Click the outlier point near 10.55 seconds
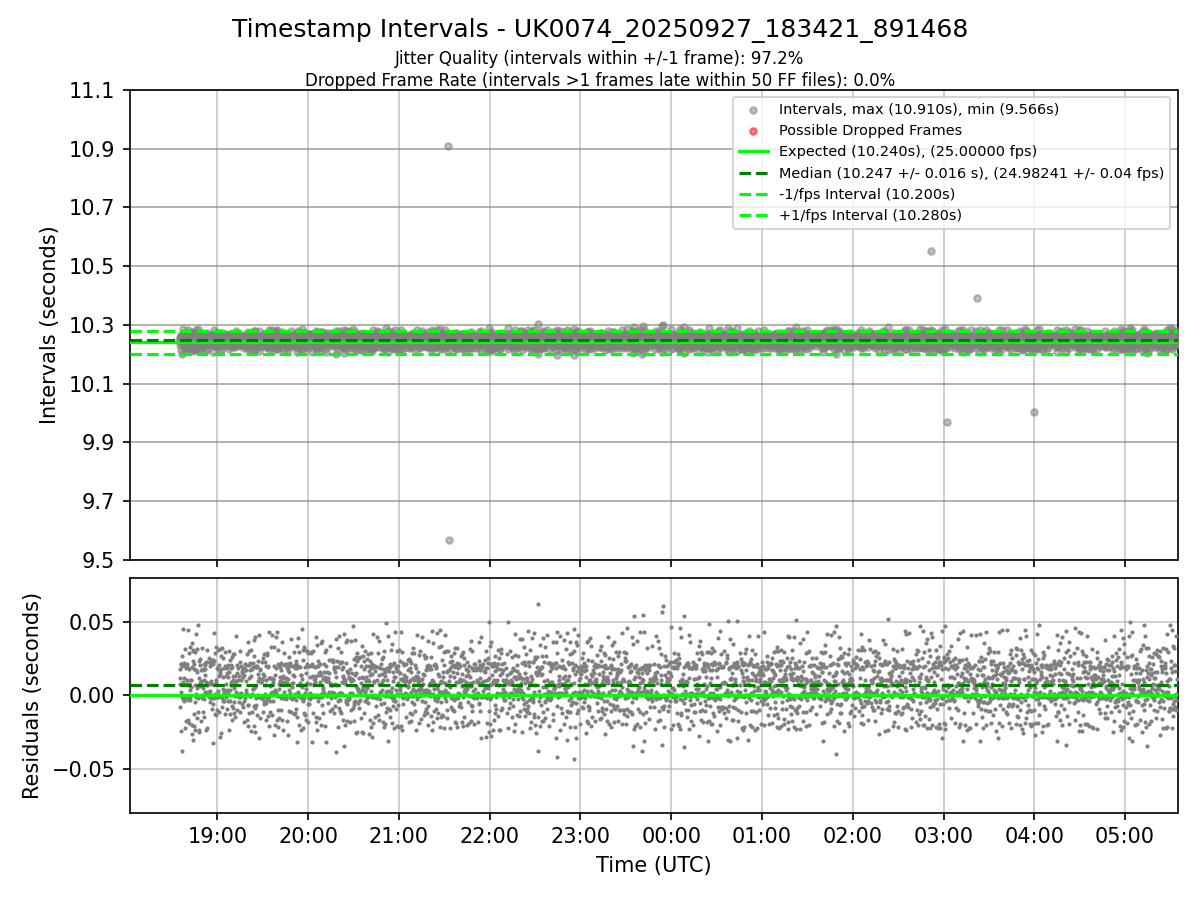This screenshot has height=900, width=1200. [x=931, y=251]
